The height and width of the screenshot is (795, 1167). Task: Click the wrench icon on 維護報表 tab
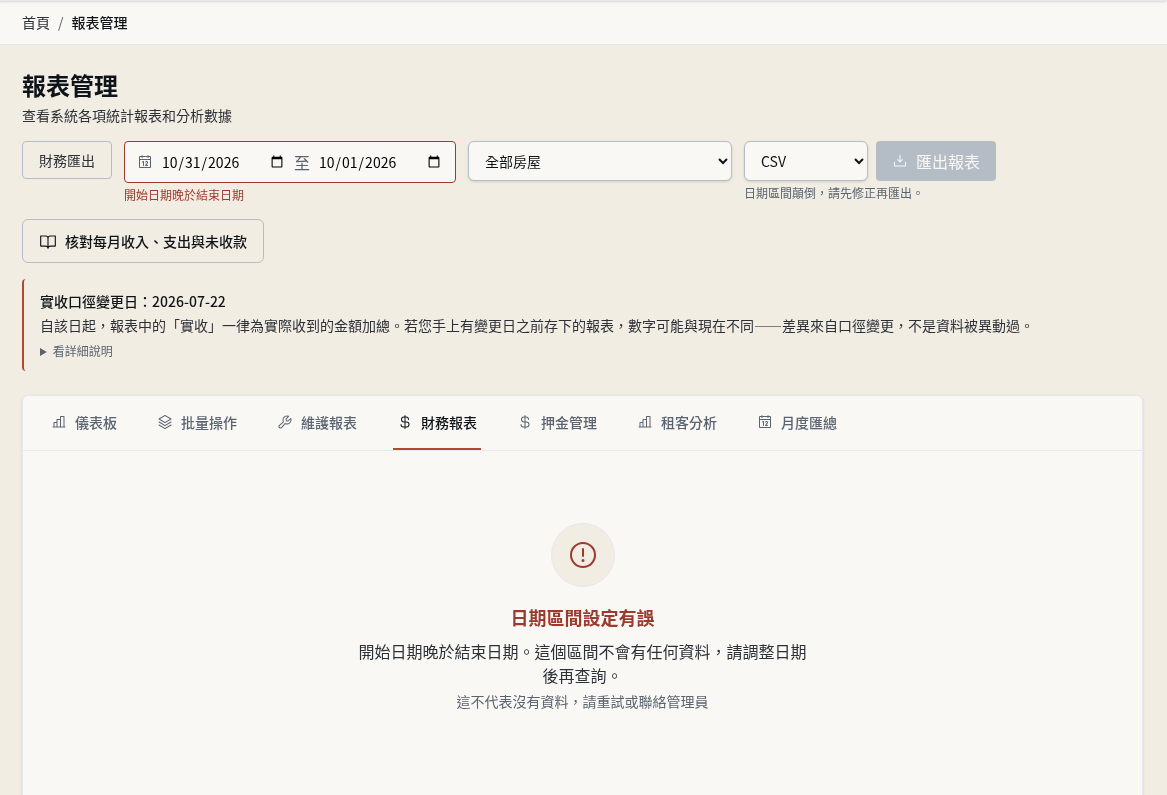point(284,423)
